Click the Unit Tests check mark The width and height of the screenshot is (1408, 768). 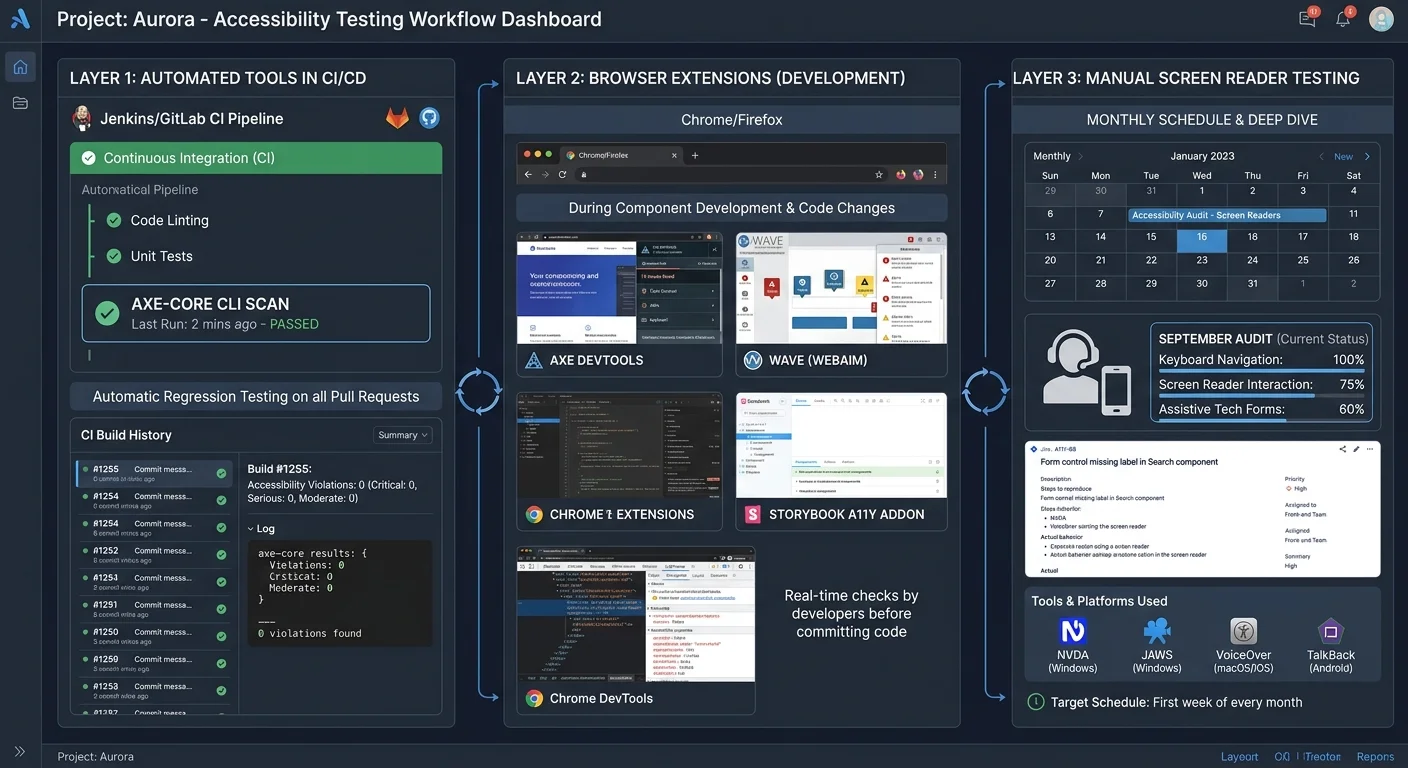point(113,256)
